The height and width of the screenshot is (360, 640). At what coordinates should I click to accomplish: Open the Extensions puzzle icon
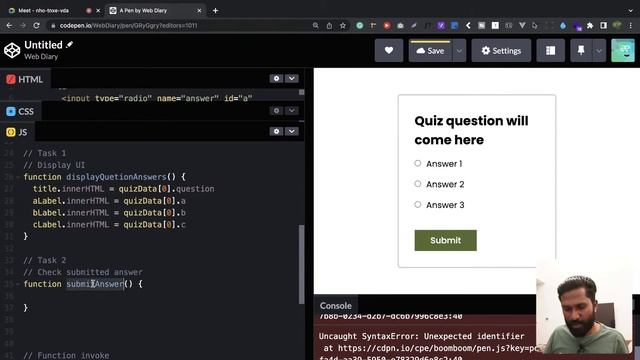click(590, 25)
